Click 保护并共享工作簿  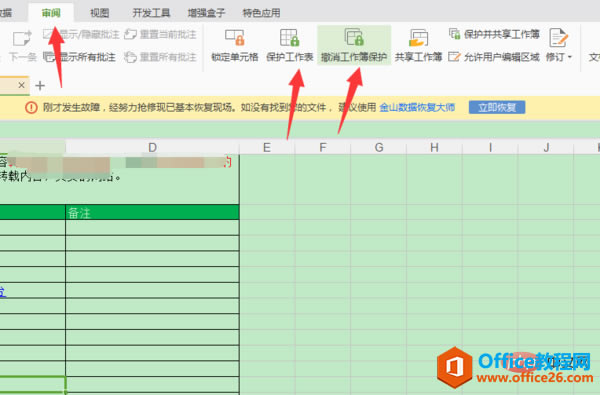pos(494,34)
